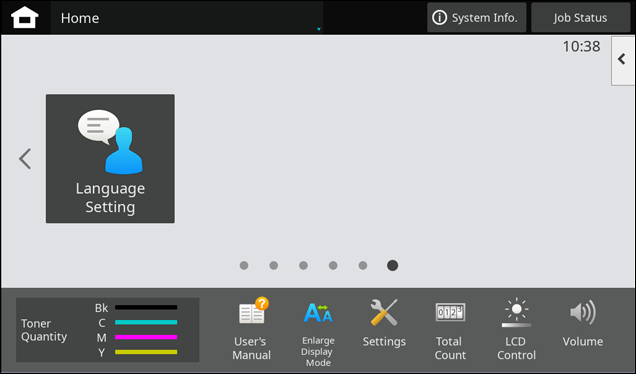Open the User's Manual
Viewport: 636px width, 374px height.
pyautogui.click(x=251, y=329)
